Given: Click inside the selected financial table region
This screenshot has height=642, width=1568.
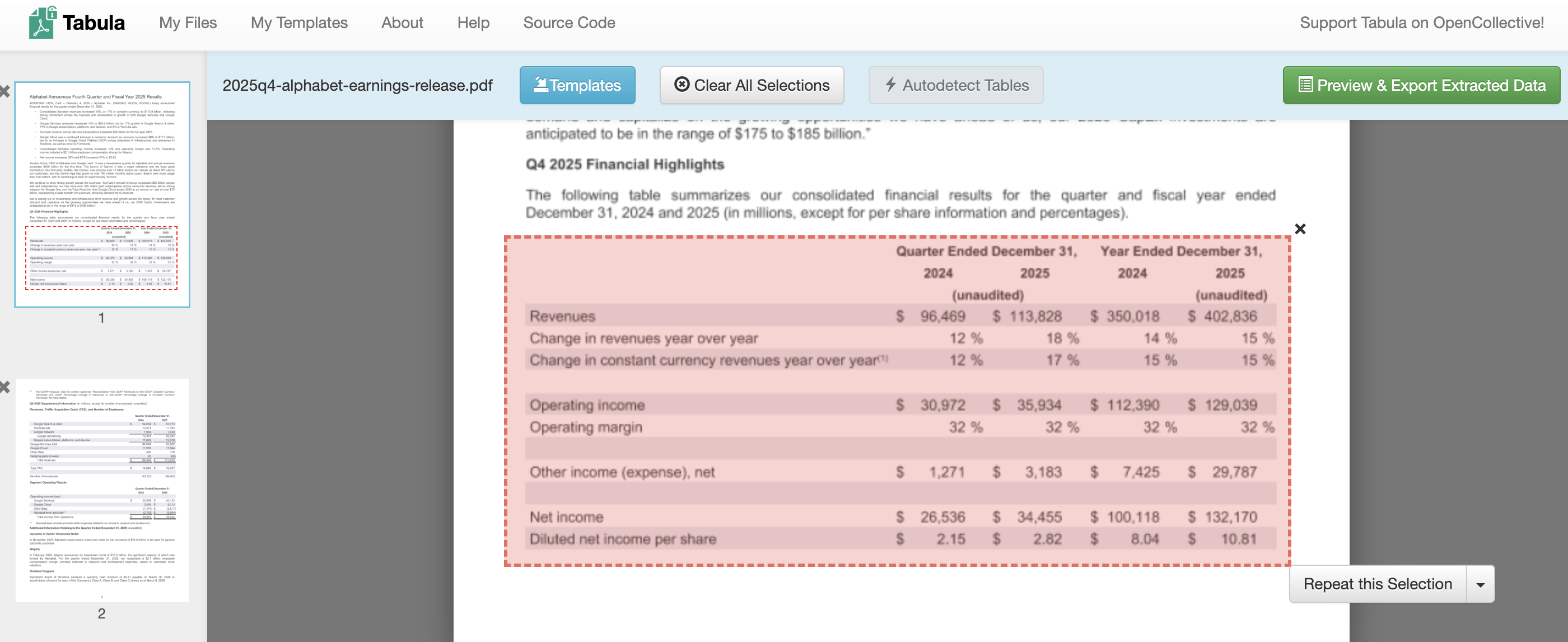Looking at the screenshot, I should point(897,402).
